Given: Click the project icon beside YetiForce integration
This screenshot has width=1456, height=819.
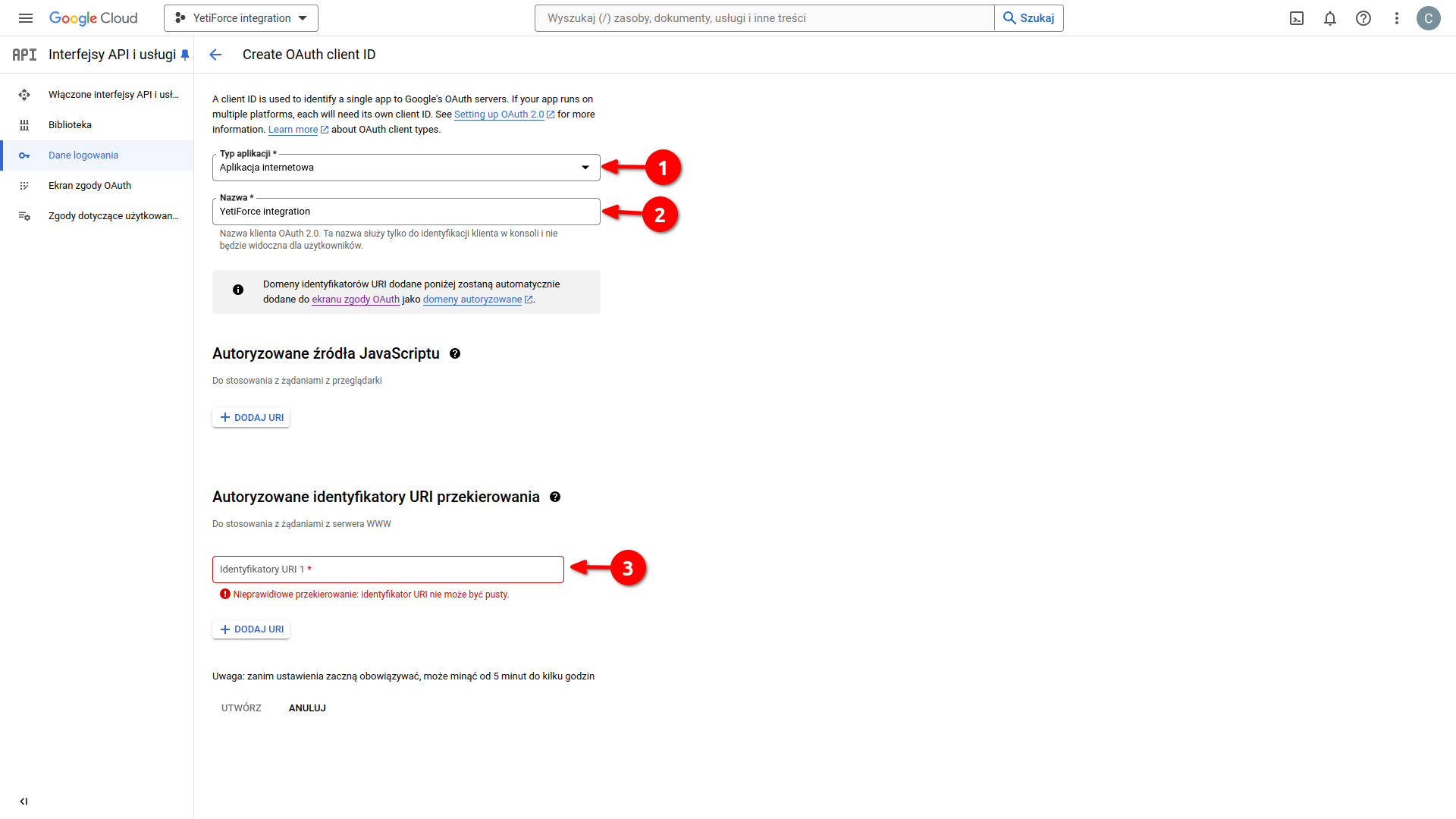Looking at the screenshot, I should click(x=180, y=18).
